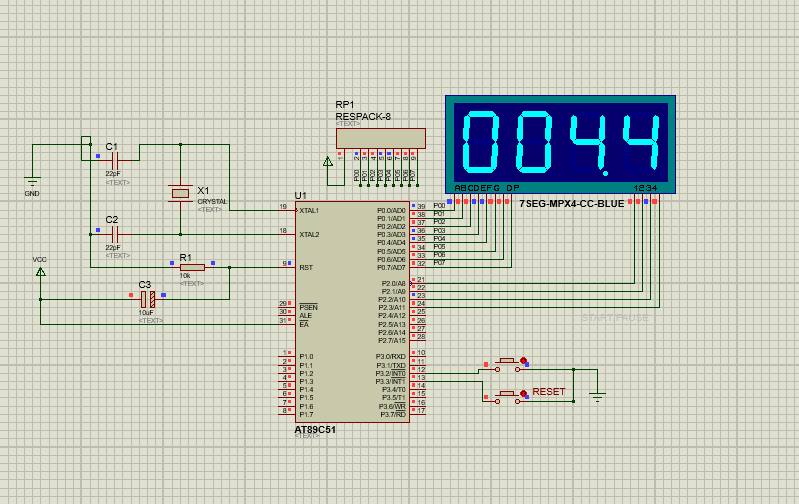Click the rightmost 4 digit on the display
Image resolution: width=799 pixels, height=504 pixels.
coord(641,142)
